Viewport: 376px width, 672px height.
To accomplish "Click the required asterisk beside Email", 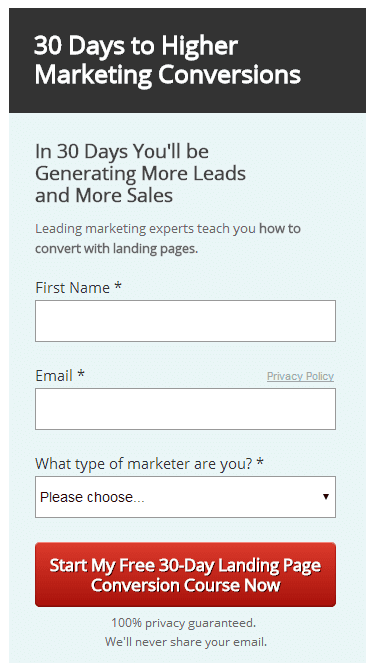I will pyautogui.click(x=81, y=374).
